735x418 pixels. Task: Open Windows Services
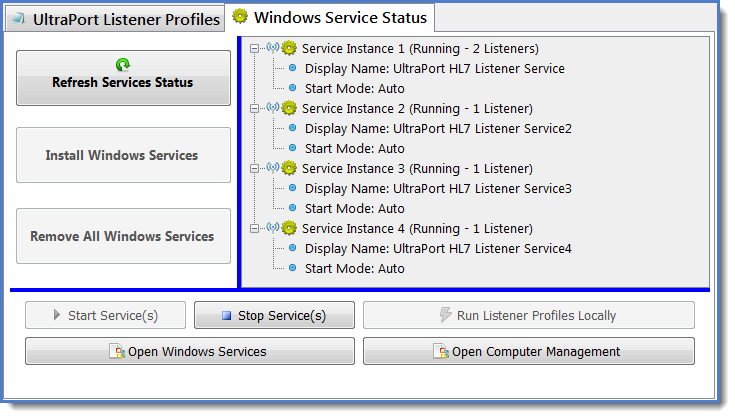[190, 351]
